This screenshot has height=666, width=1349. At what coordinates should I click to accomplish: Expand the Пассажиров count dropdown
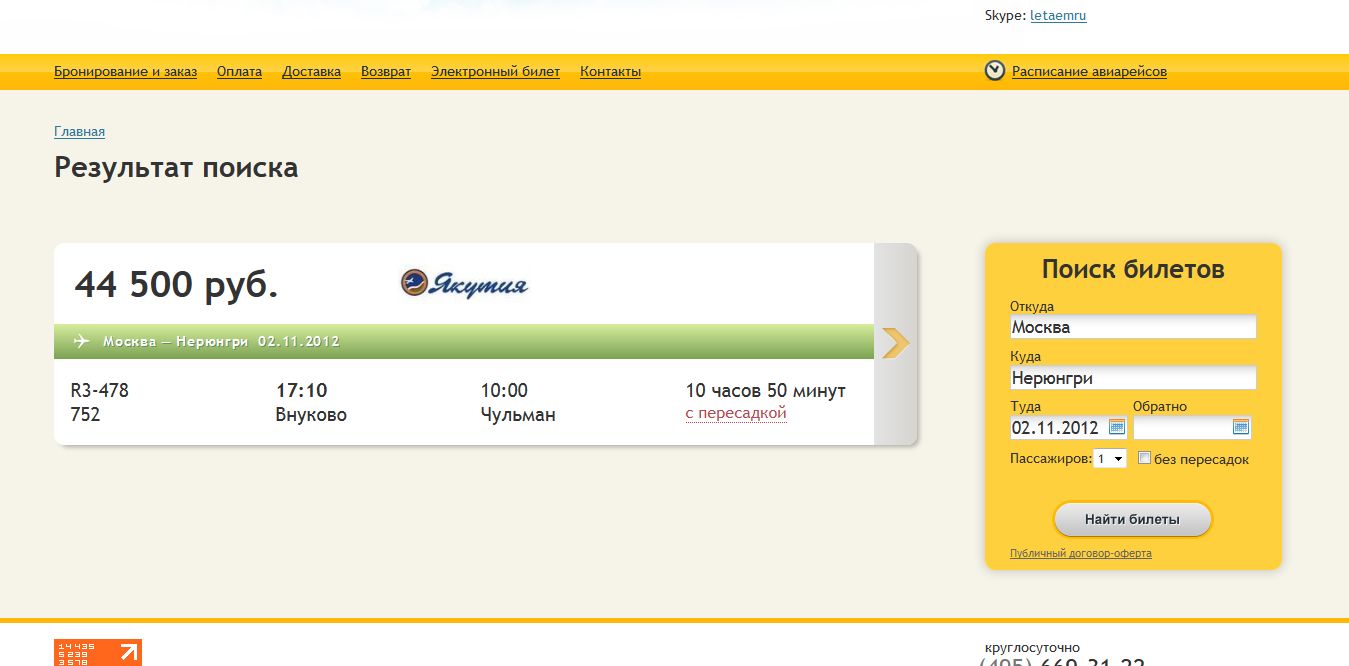1110,459
